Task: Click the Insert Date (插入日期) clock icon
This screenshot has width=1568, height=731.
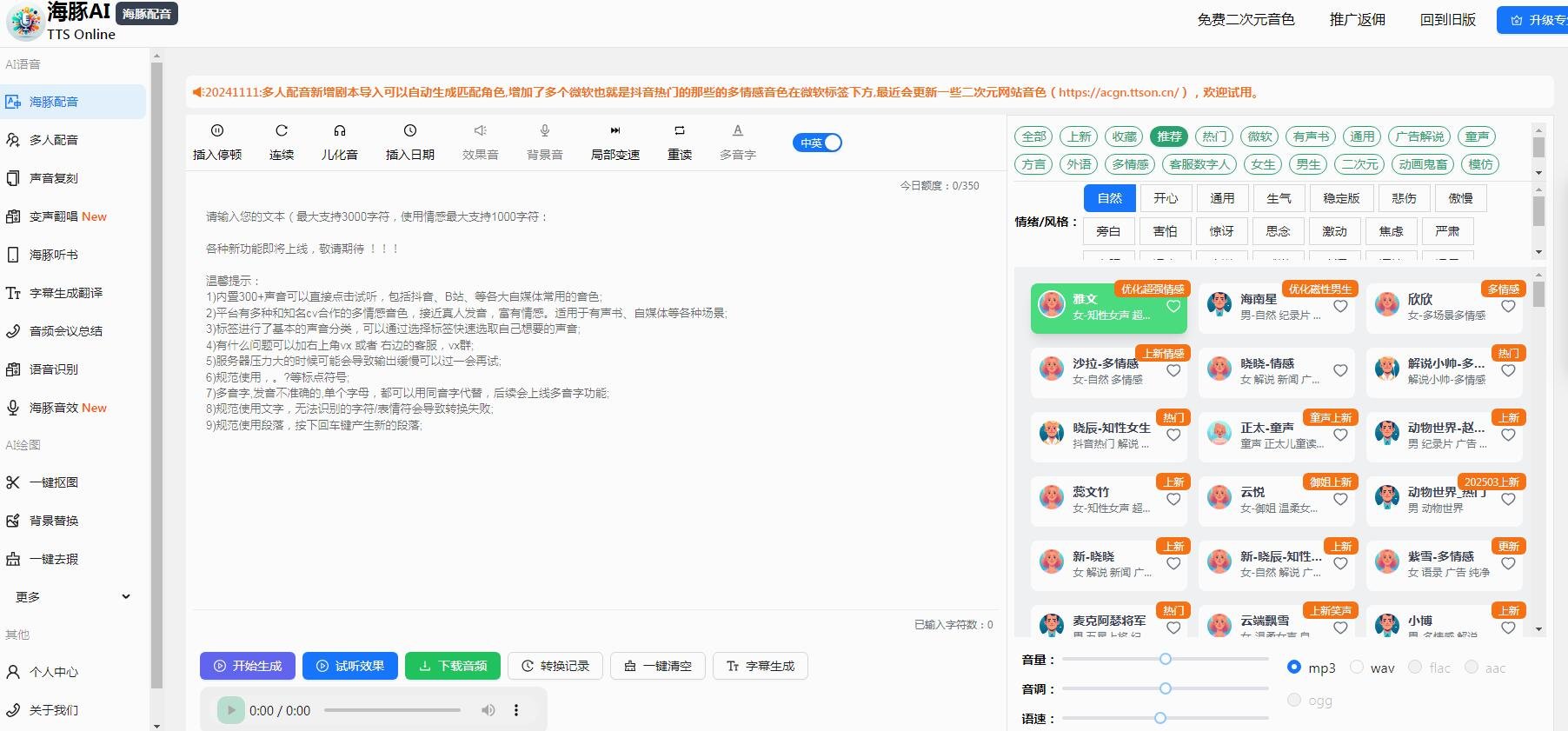Action: coord(409,131)
